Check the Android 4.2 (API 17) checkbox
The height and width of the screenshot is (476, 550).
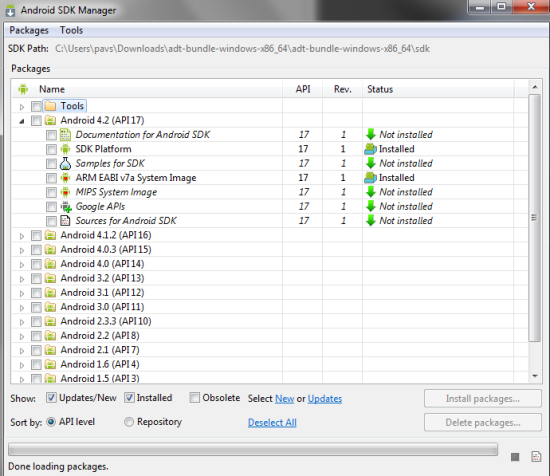[x=36, y=120]
